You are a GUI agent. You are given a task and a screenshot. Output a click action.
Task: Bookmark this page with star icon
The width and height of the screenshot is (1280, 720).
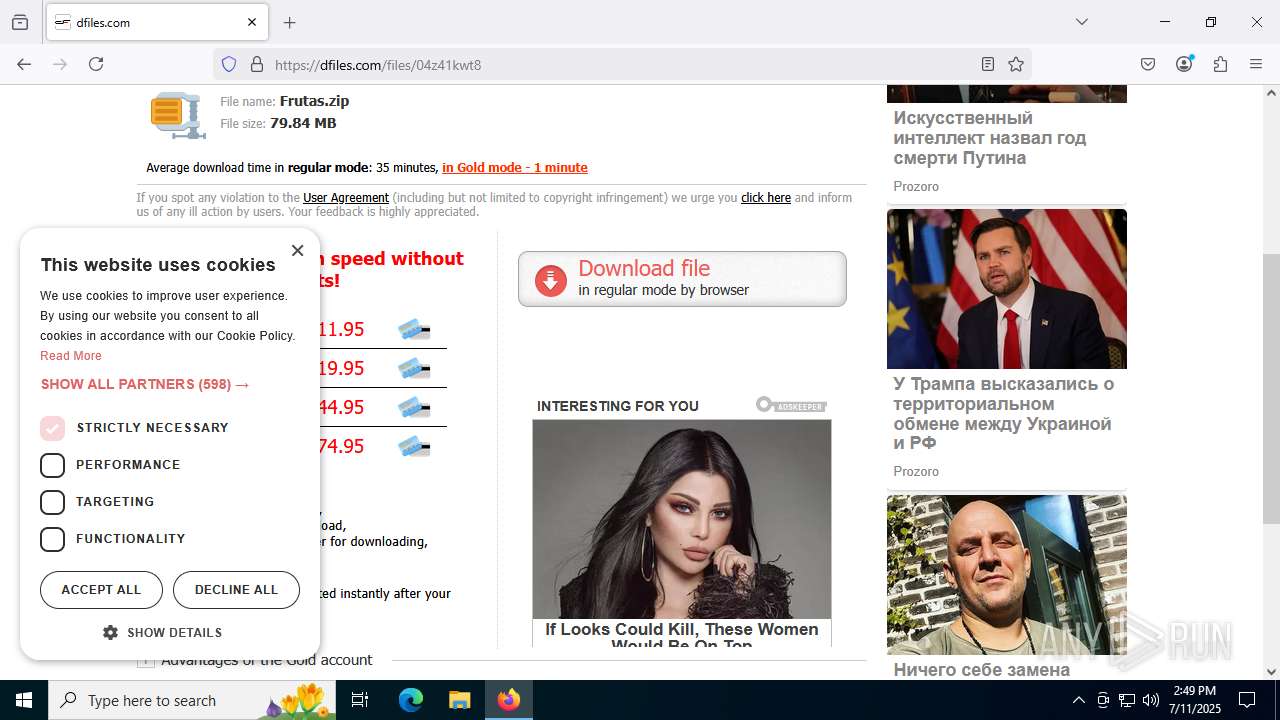tap(1016, 64)
